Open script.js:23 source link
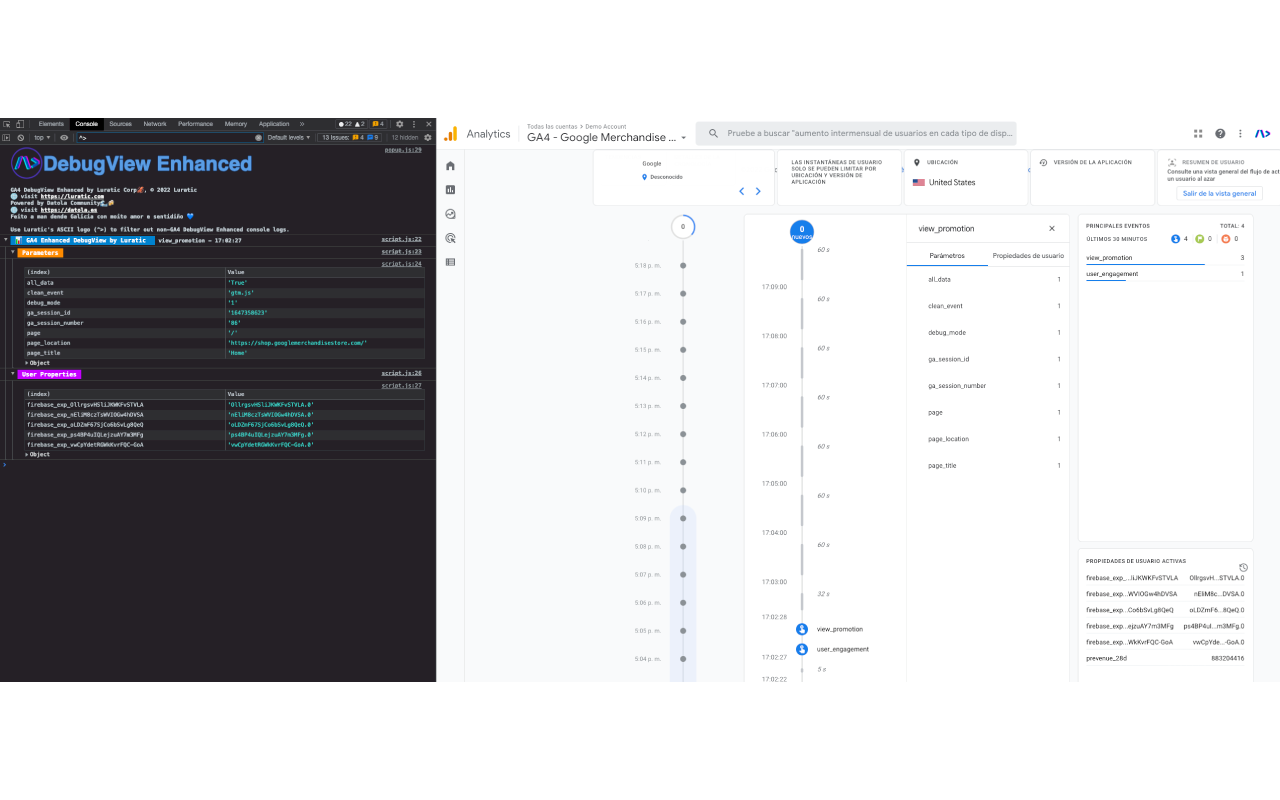 tap(402, 252)
